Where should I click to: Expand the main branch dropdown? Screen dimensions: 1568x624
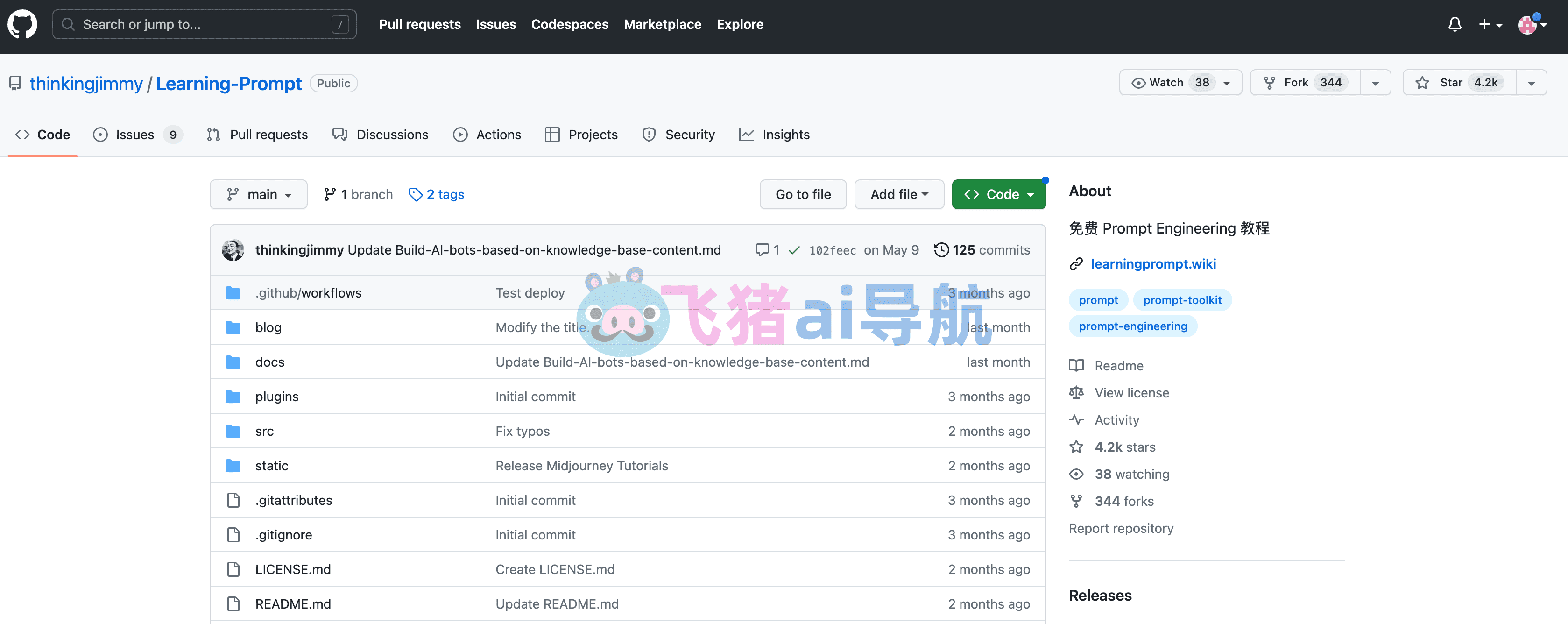tap(258, 194)
